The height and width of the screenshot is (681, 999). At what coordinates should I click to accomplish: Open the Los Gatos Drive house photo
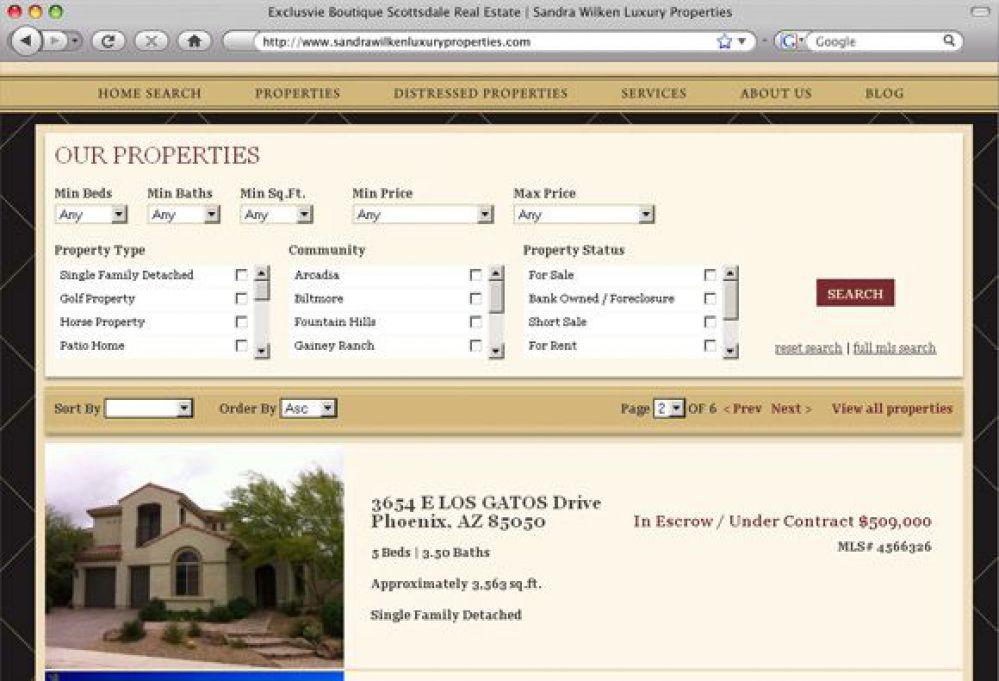coord(194,556)
